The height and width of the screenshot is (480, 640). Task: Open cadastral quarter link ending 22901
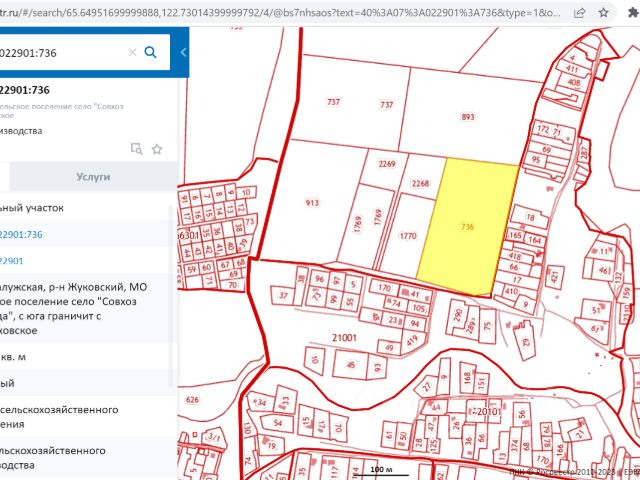coord(12,260)
